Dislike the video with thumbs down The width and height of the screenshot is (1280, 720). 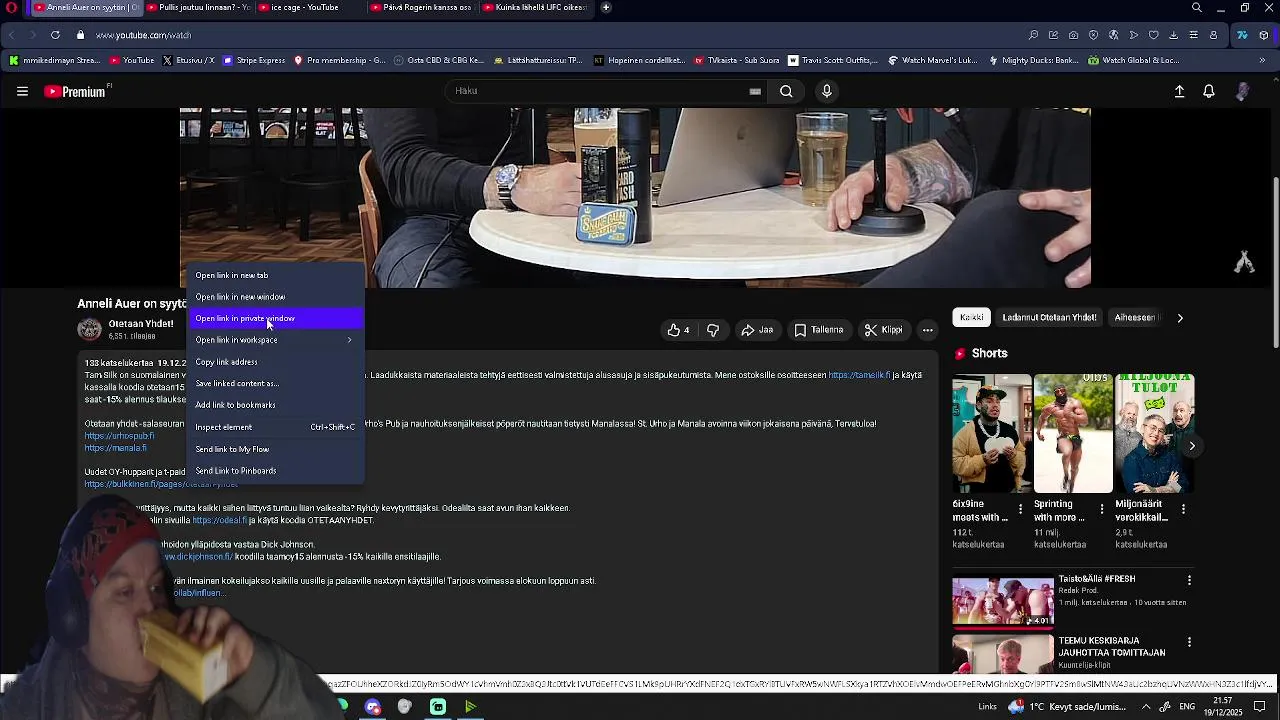(713, 330)
